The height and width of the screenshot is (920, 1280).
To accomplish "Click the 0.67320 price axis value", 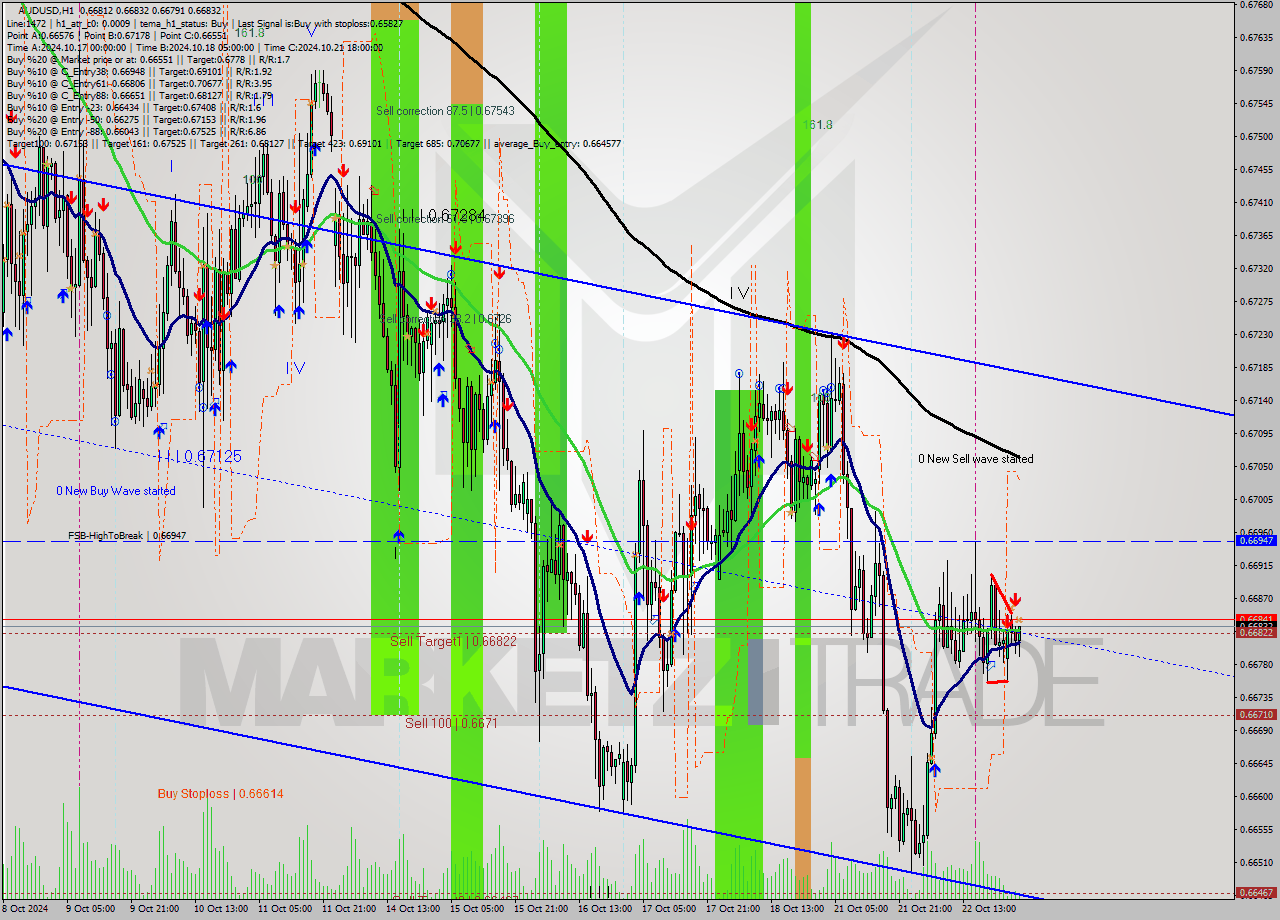I will tap(1256, 268).
